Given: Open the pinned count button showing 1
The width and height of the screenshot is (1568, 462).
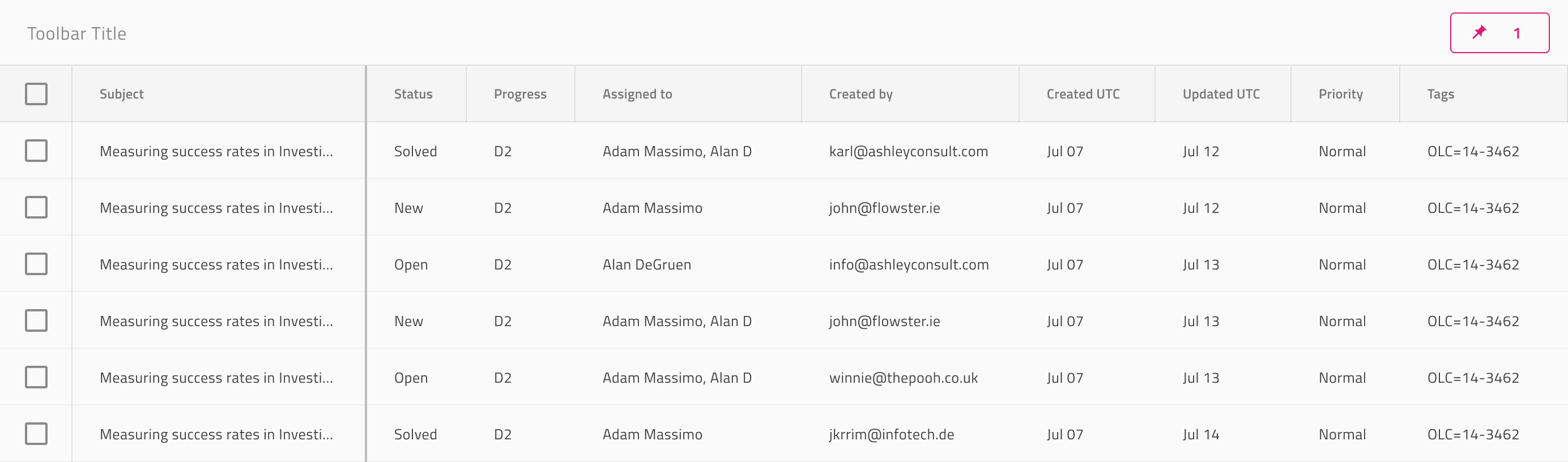Looking at the screenshot, I should tap(1499, 33).
